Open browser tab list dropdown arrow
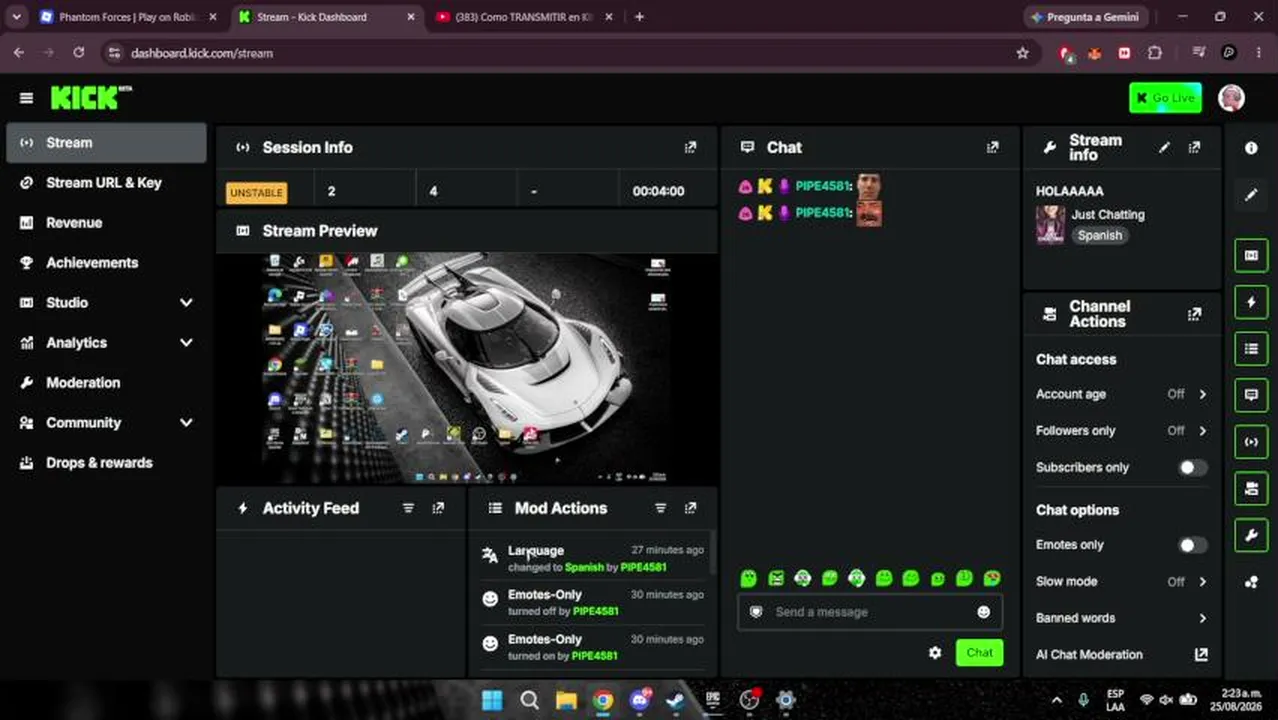This screenshot has width=1278, height=720. tap(16, 17)
